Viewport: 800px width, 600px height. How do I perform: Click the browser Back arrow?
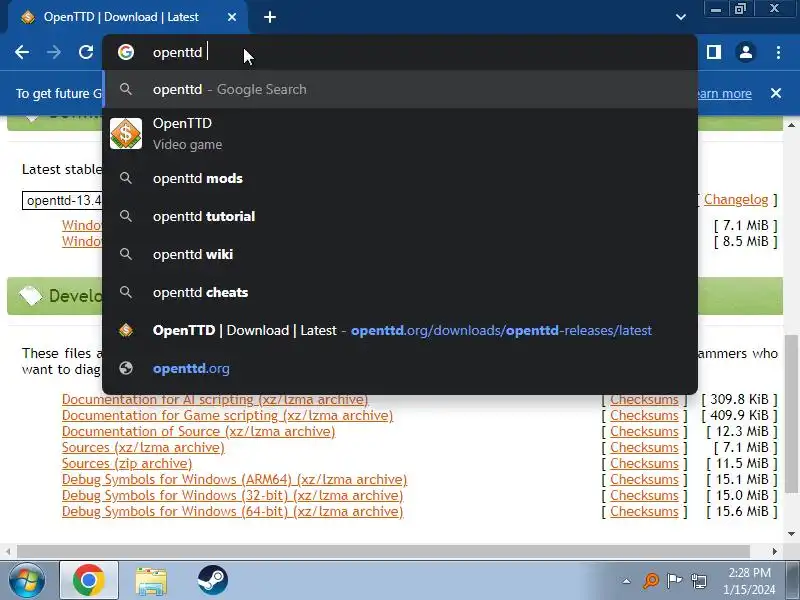pyautogui.click(x=22, y=52)
